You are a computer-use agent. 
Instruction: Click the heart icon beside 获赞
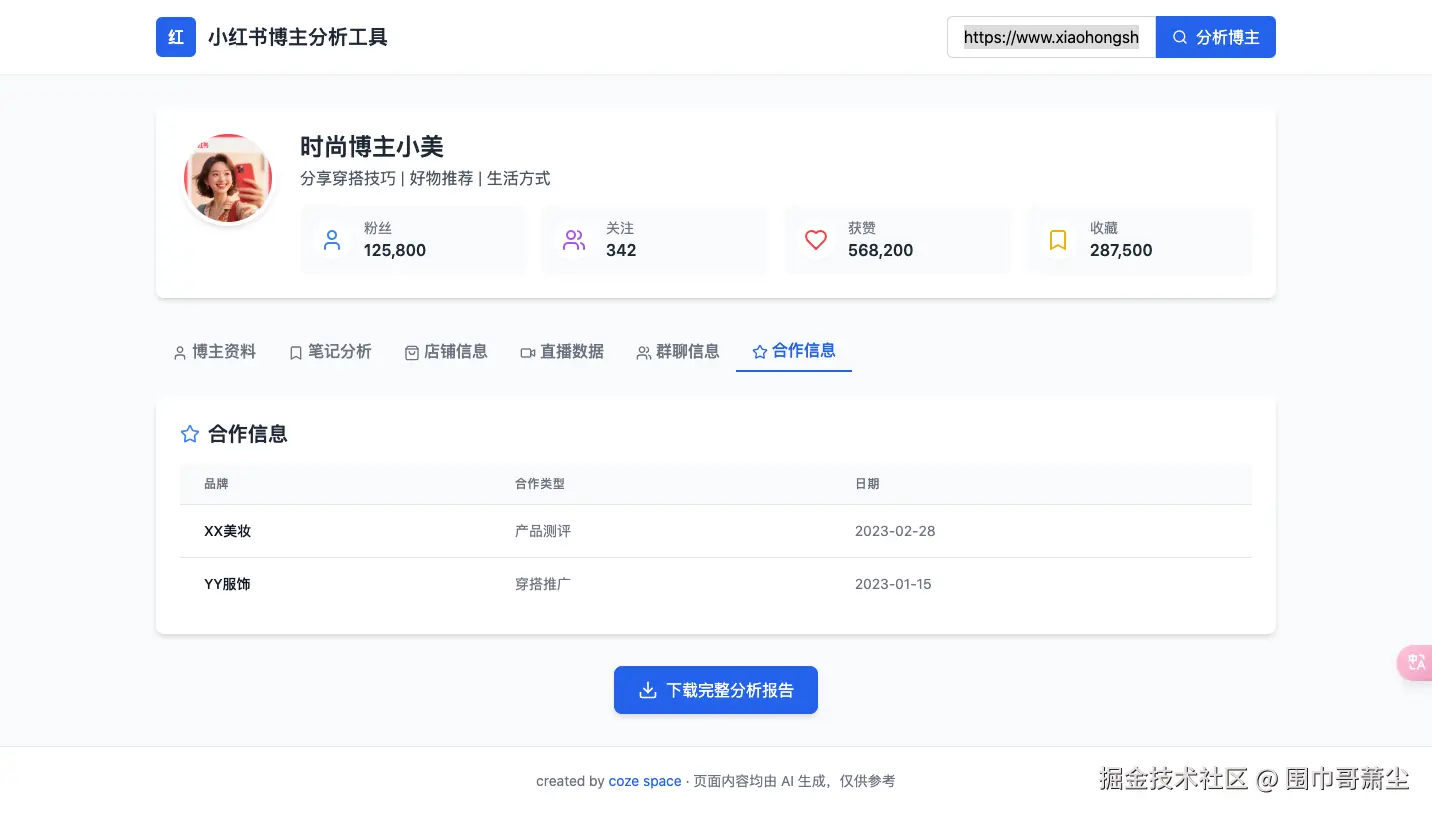coord(815,240)
